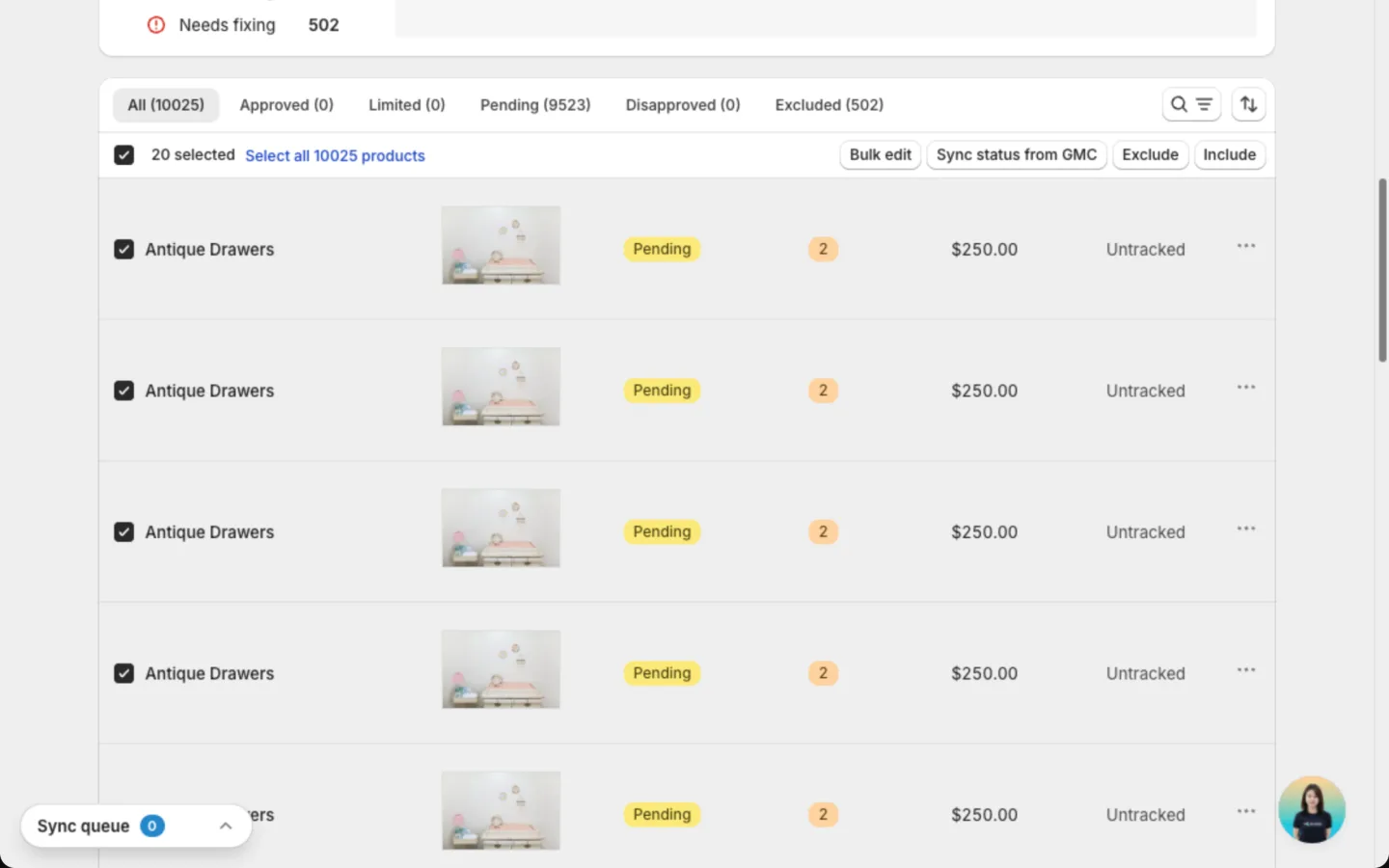The width and height of the screenshot is (1389, 868).
Task: Click the sort arrows button
Action: (x=1248, y=104)
